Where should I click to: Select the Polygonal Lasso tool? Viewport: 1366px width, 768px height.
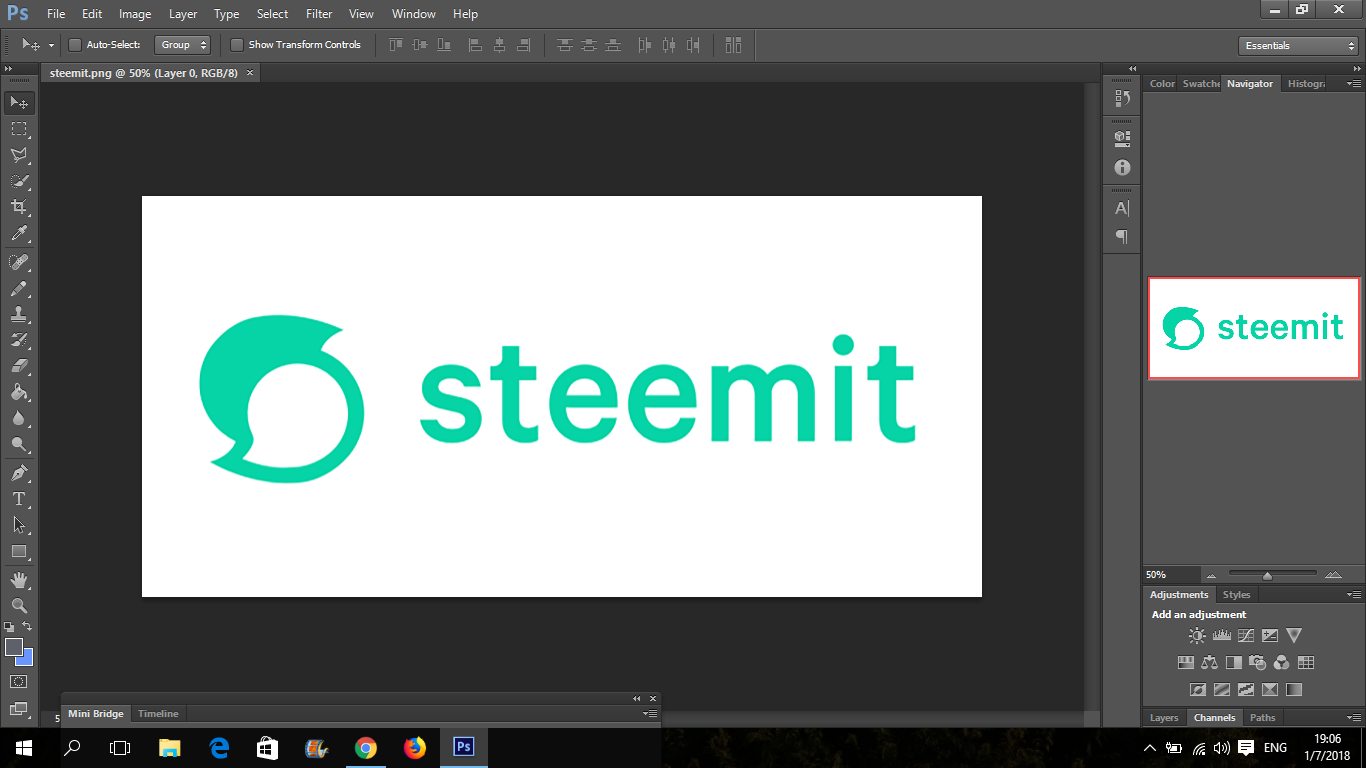tap(19, 155)
